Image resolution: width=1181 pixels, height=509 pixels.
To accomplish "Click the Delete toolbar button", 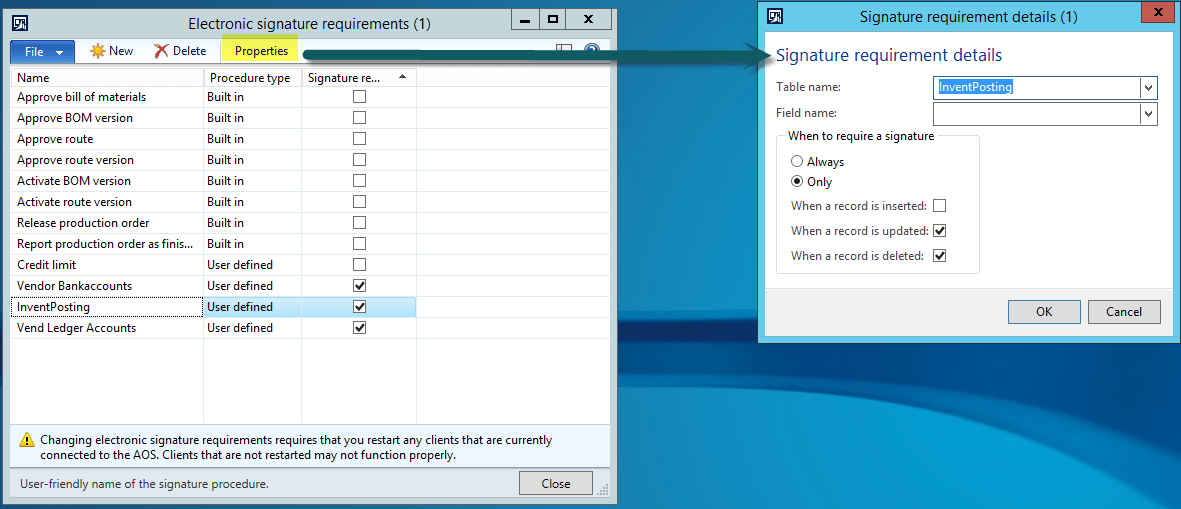I will (180, 51).
